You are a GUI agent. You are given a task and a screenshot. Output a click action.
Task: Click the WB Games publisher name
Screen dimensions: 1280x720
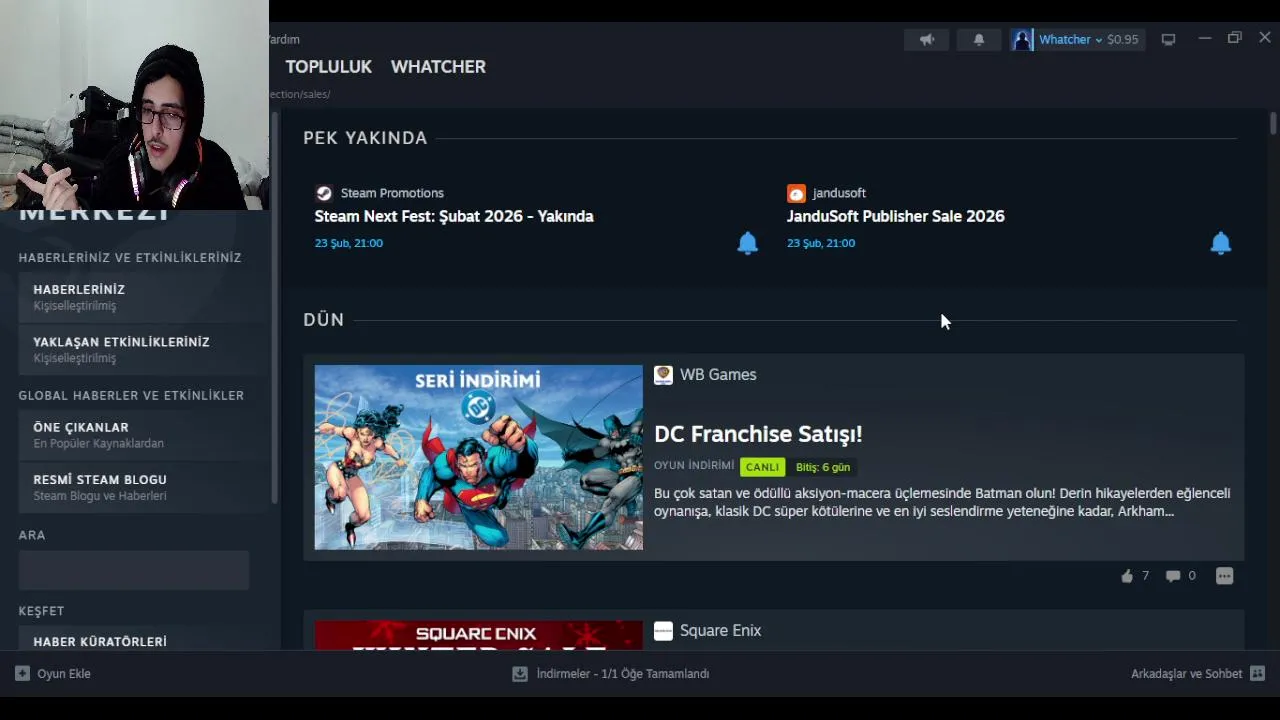[x=718, y=375]
